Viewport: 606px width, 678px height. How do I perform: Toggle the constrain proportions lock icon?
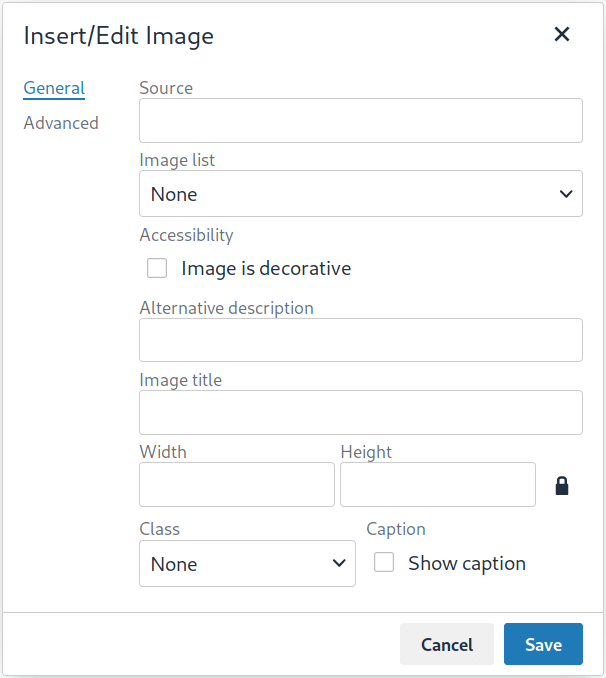[x=562, y=486]
